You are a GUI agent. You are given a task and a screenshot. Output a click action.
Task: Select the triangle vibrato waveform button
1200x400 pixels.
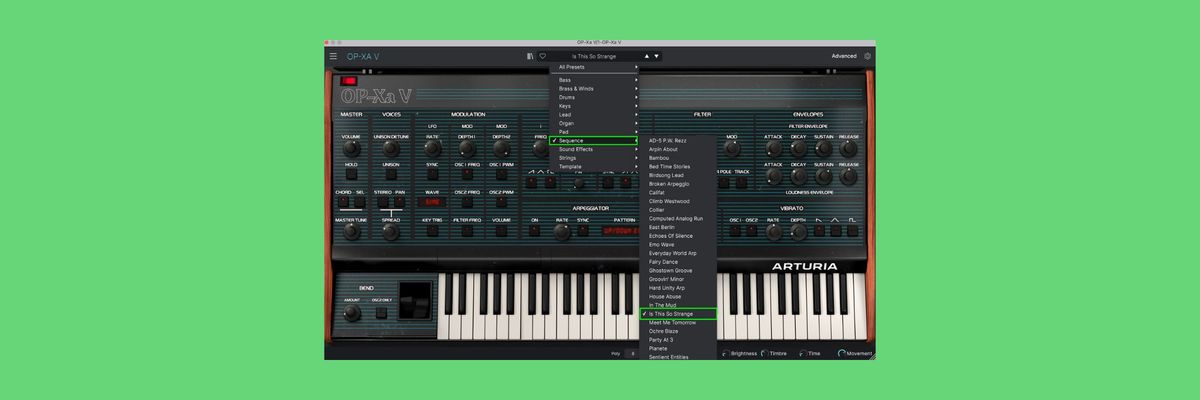click(x=836, y=230)
